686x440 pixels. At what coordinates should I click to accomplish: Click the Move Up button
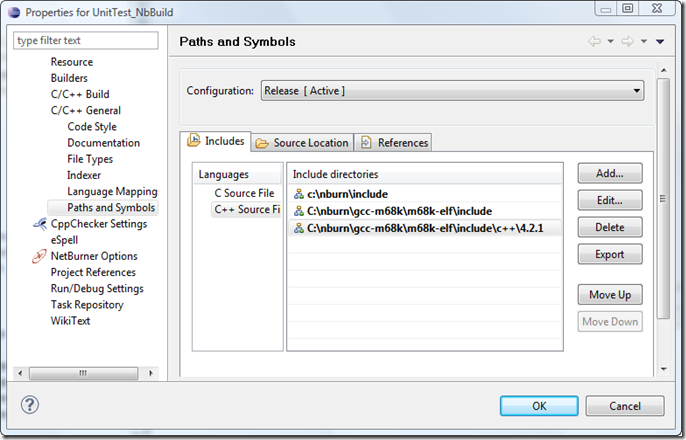610,295
